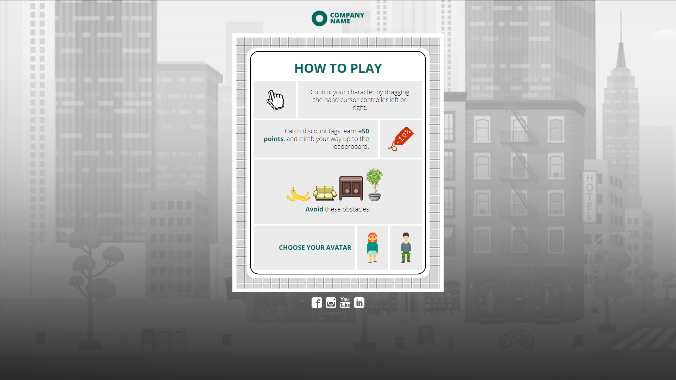
Task: Open the Instagram social icon
Action: 331,303
